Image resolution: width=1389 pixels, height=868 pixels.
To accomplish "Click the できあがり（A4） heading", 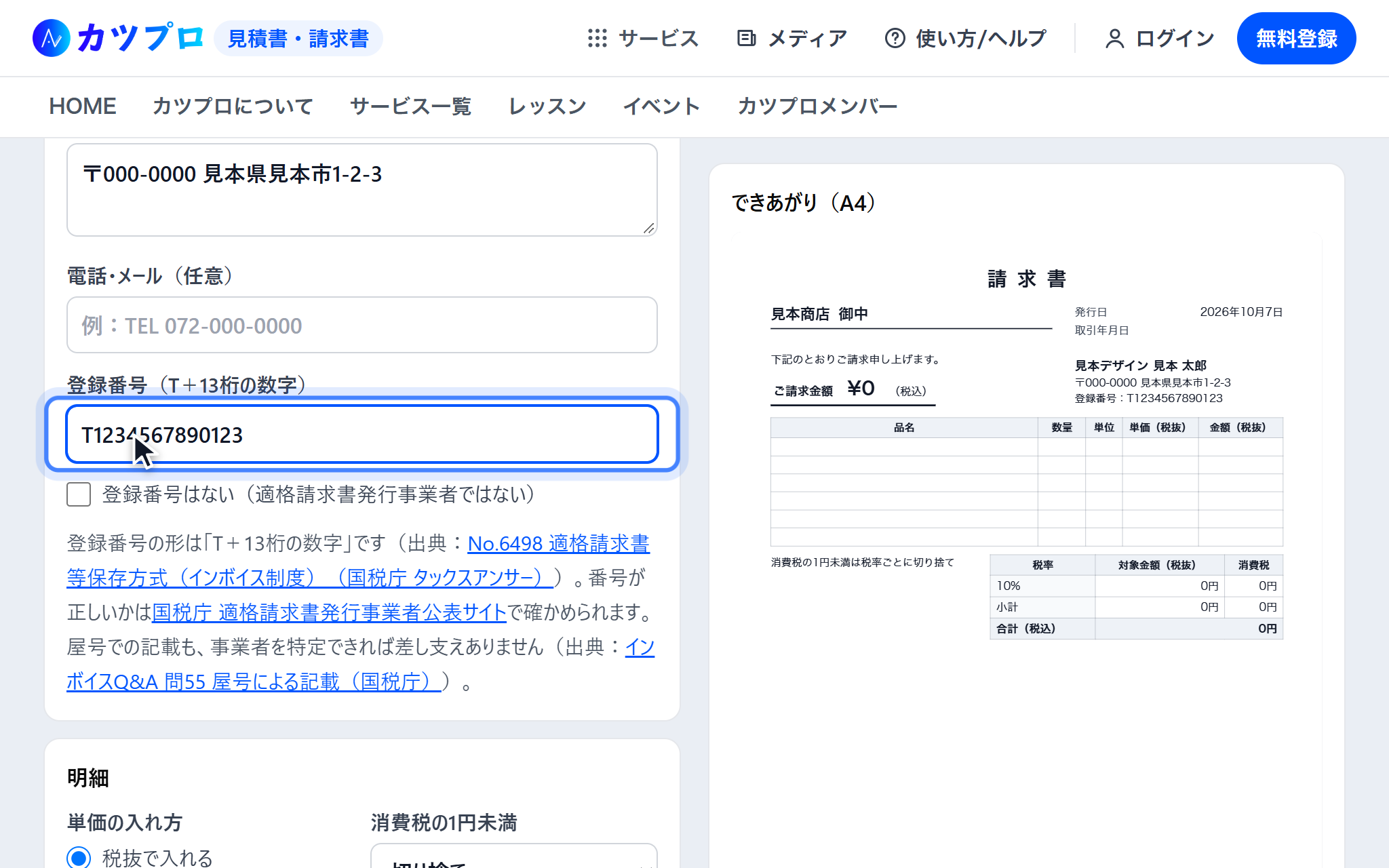I will (x=804, y=203).
